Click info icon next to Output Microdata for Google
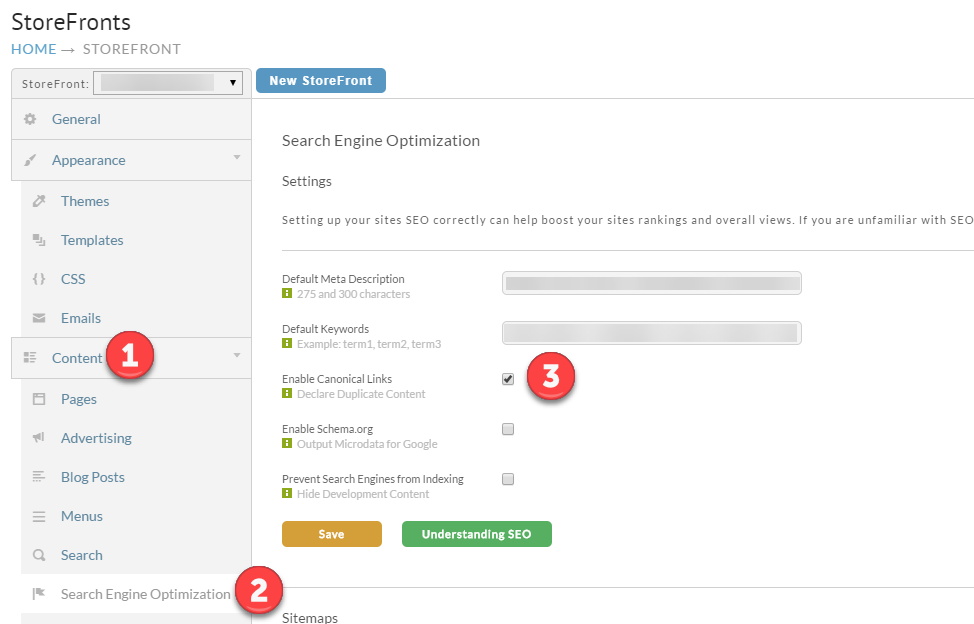 click(x=287, y=443)
